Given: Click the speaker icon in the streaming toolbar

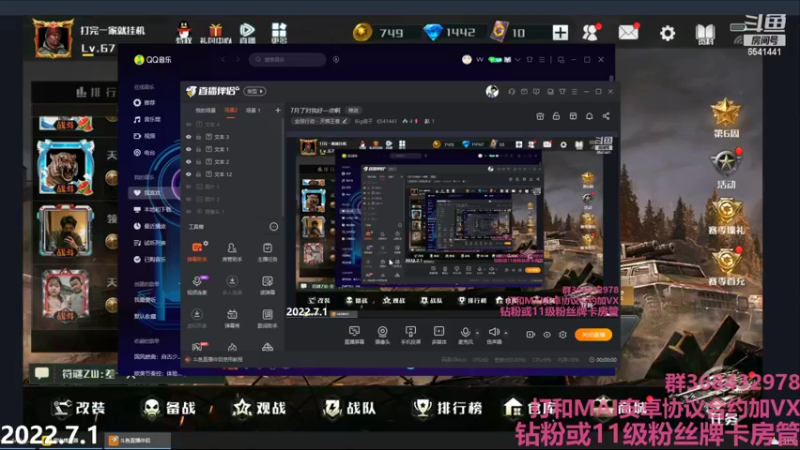Looking at the screenshot, I should [493, 332].
